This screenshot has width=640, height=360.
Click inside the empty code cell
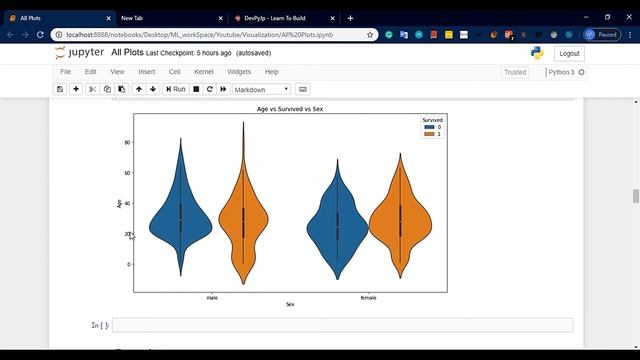pyautogui.click(x=343, y=325)
